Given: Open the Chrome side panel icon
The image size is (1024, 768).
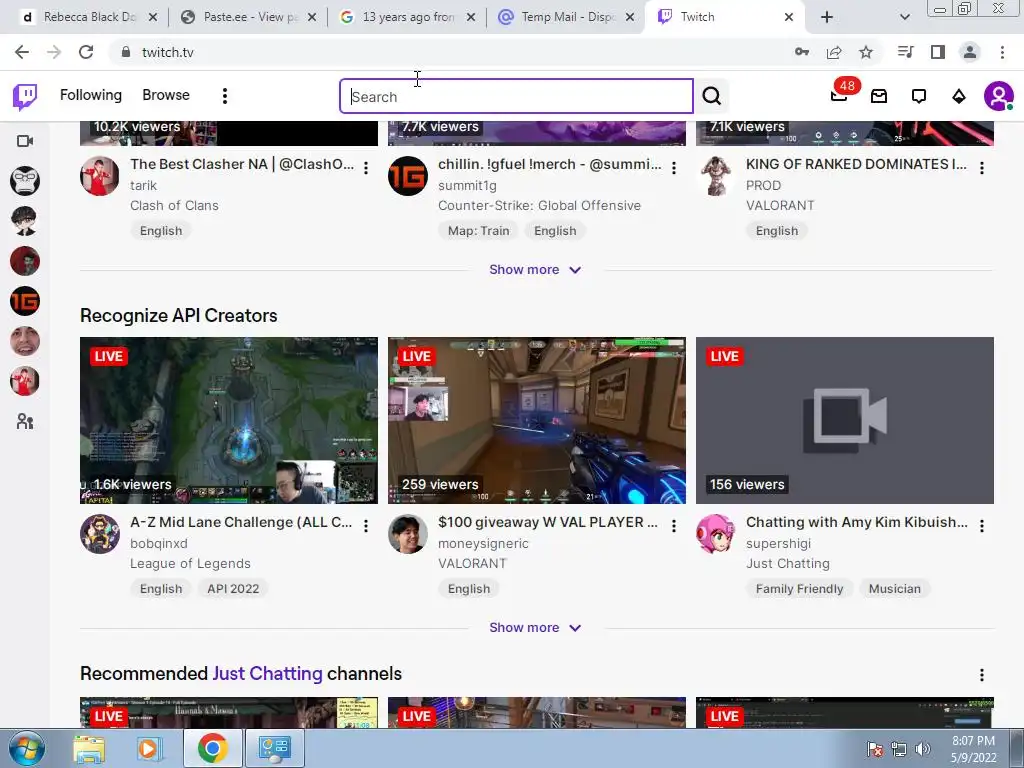Looking at the screenshot, I should click(x=938, y=52).
